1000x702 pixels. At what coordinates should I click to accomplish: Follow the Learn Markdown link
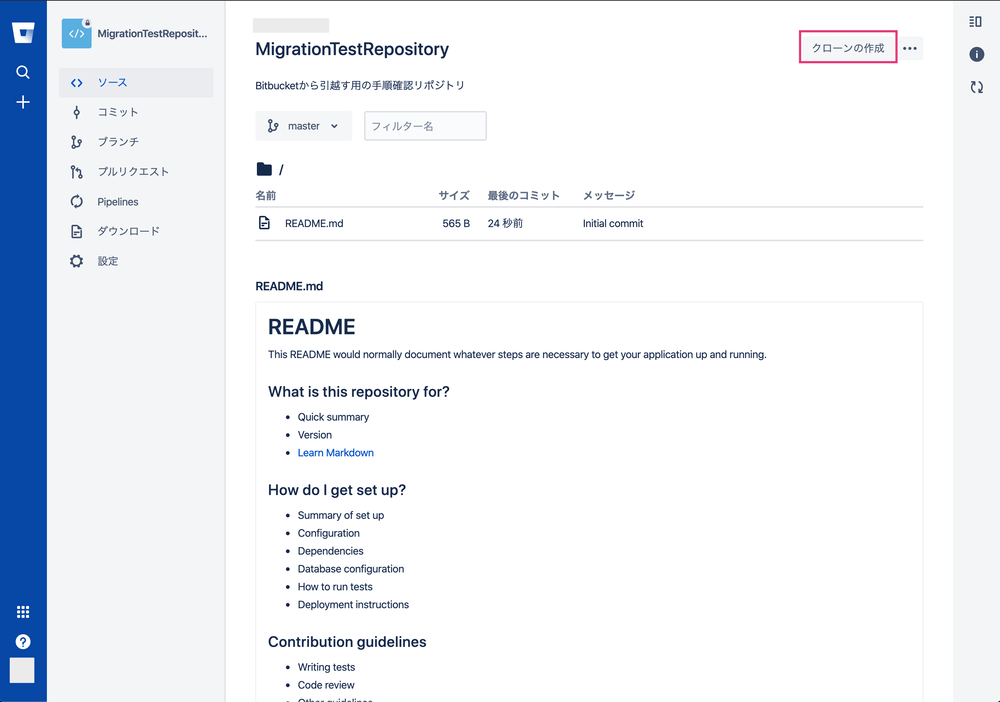click(x=335, y=453)
